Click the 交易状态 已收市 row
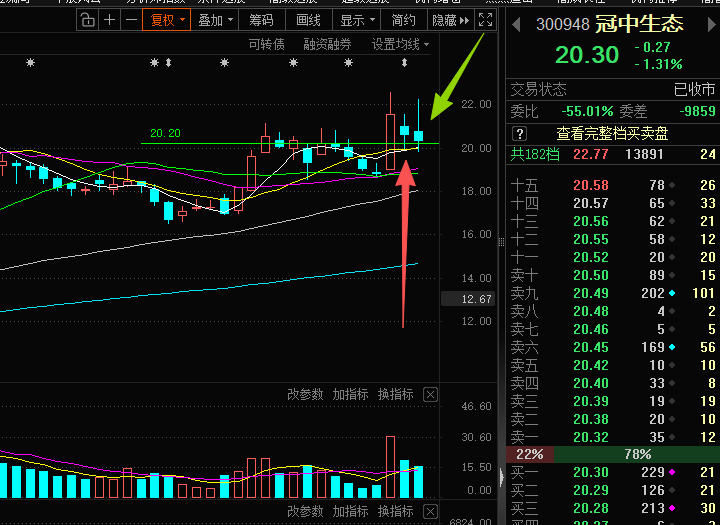 tap(613, 89)
